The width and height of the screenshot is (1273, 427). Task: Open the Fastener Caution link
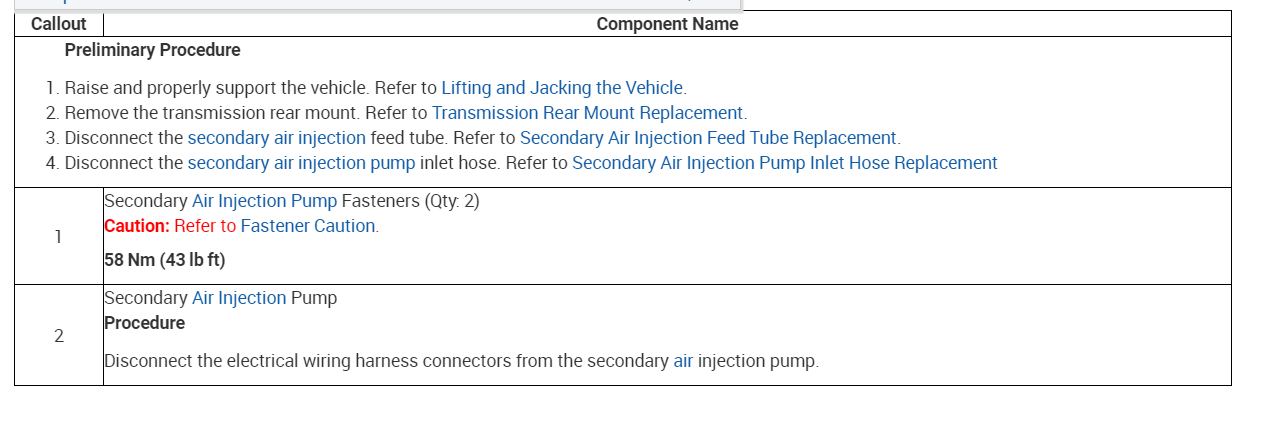click(308, 226)
